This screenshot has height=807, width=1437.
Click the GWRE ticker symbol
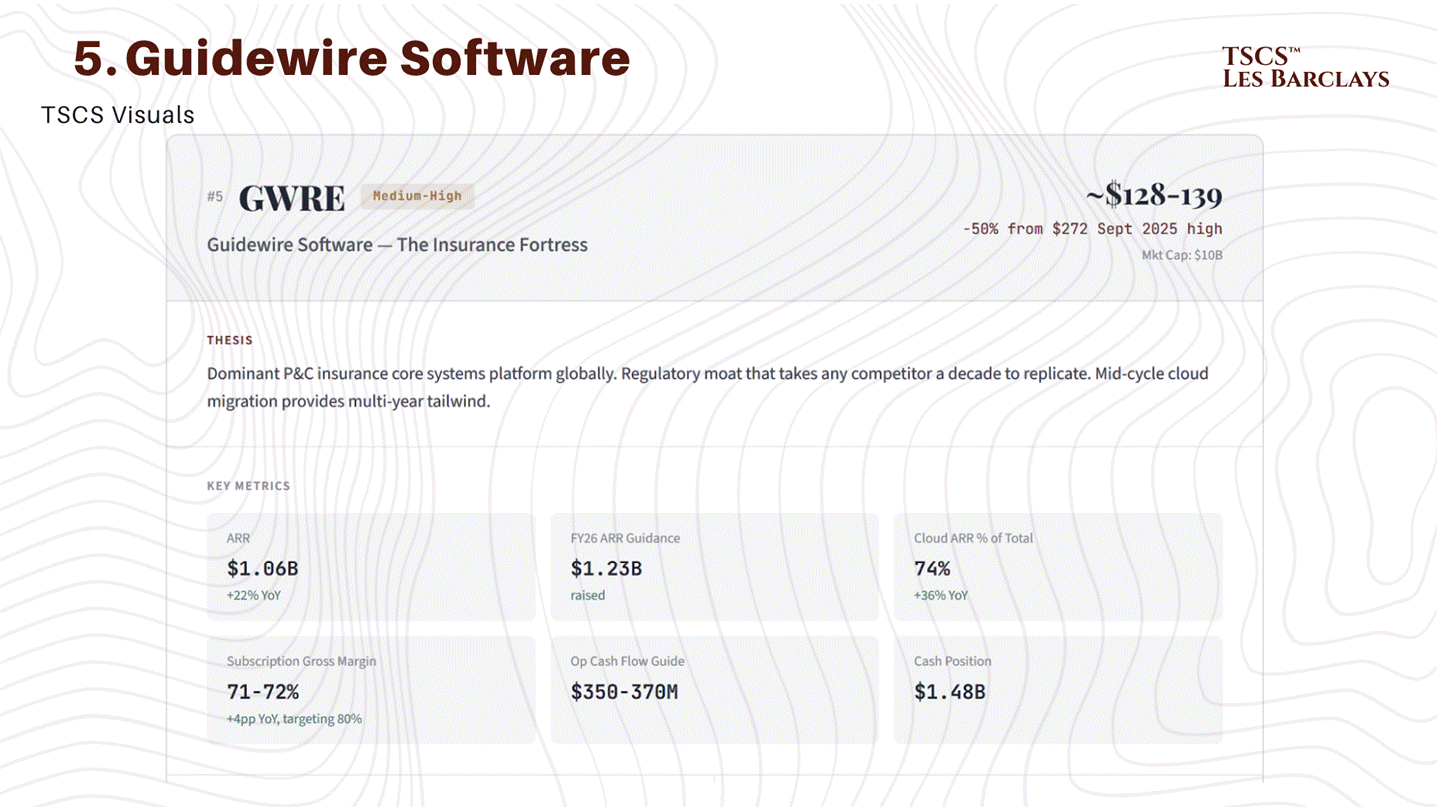pyautogui.click(x=292, y=198)
